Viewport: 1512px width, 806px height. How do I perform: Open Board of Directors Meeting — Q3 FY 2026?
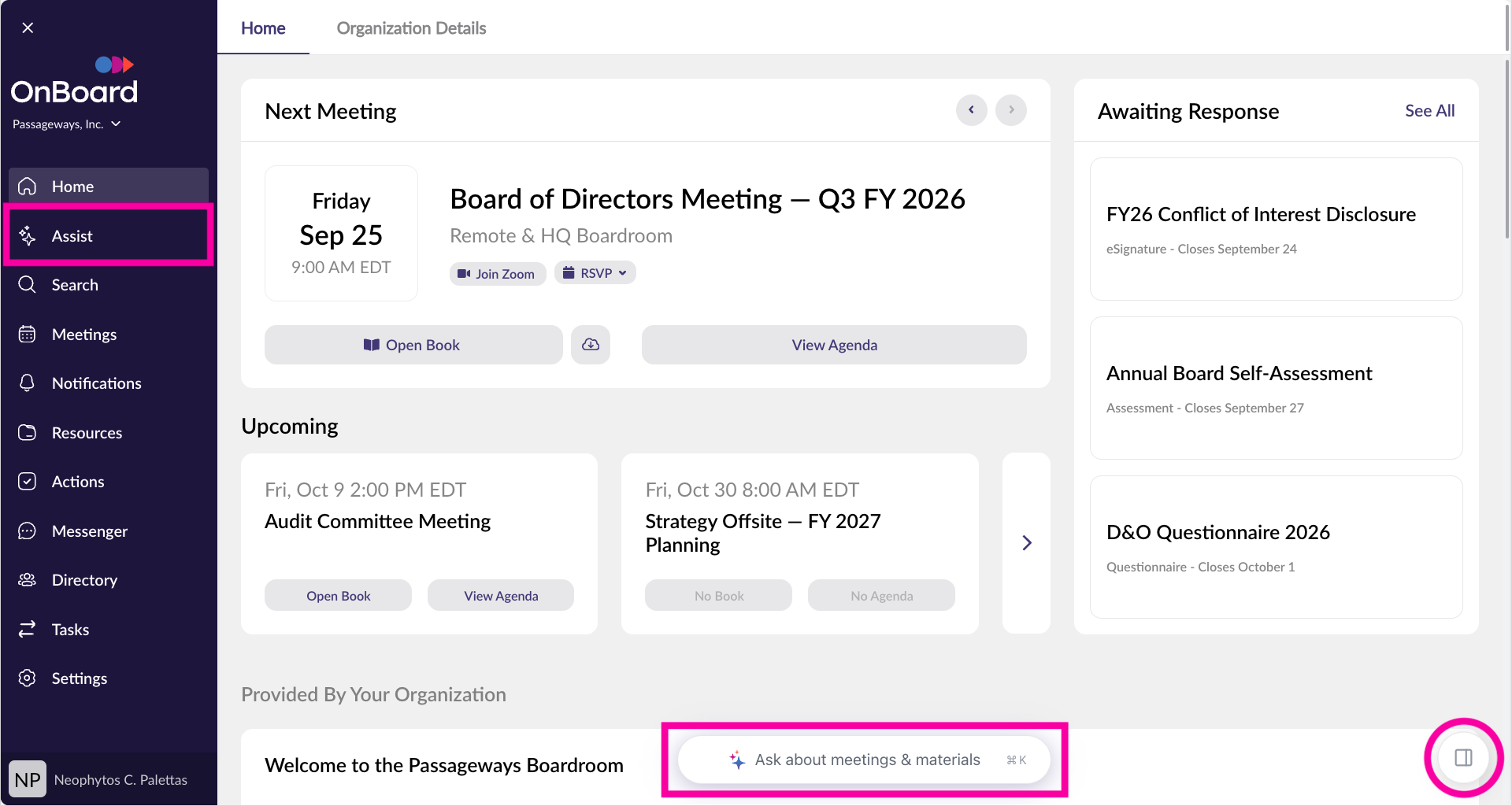(x=707, y=199)
